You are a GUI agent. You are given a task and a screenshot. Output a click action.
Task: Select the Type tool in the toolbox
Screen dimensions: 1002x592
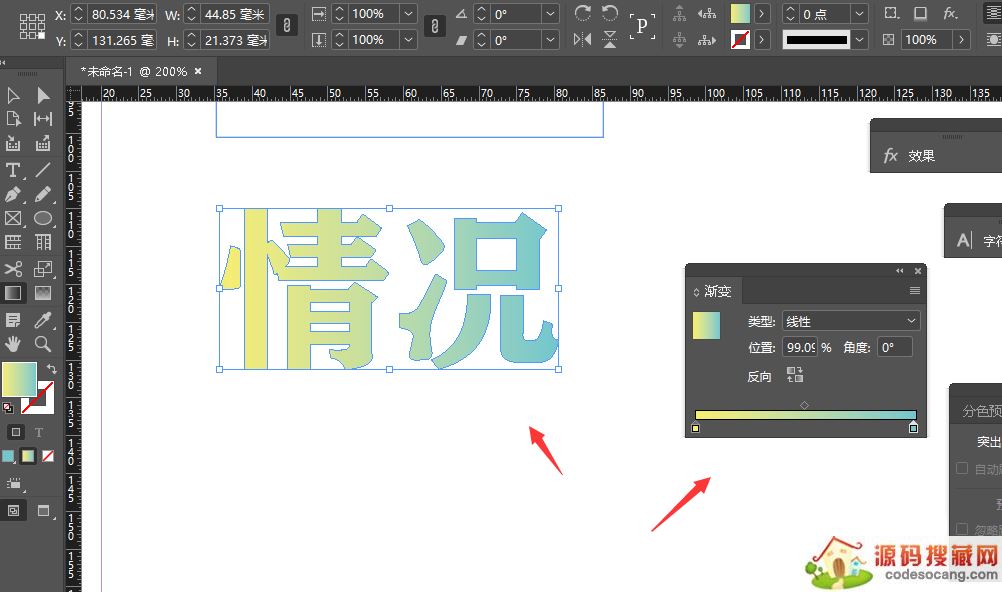(13, 169)
